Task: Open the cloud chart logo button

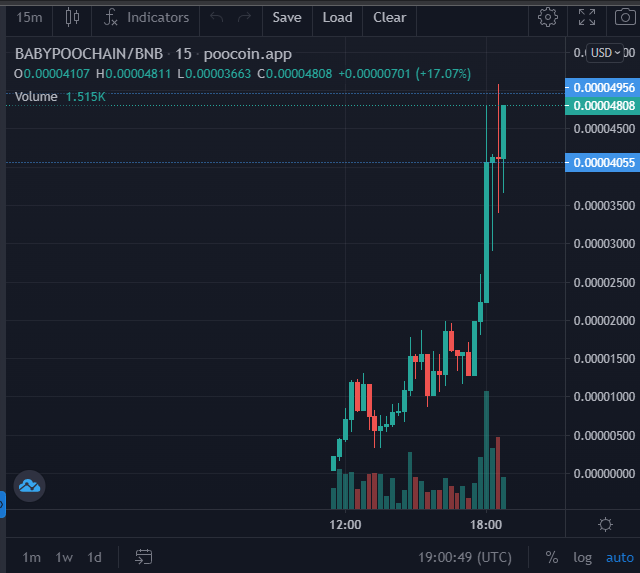Action: (29, 486)
